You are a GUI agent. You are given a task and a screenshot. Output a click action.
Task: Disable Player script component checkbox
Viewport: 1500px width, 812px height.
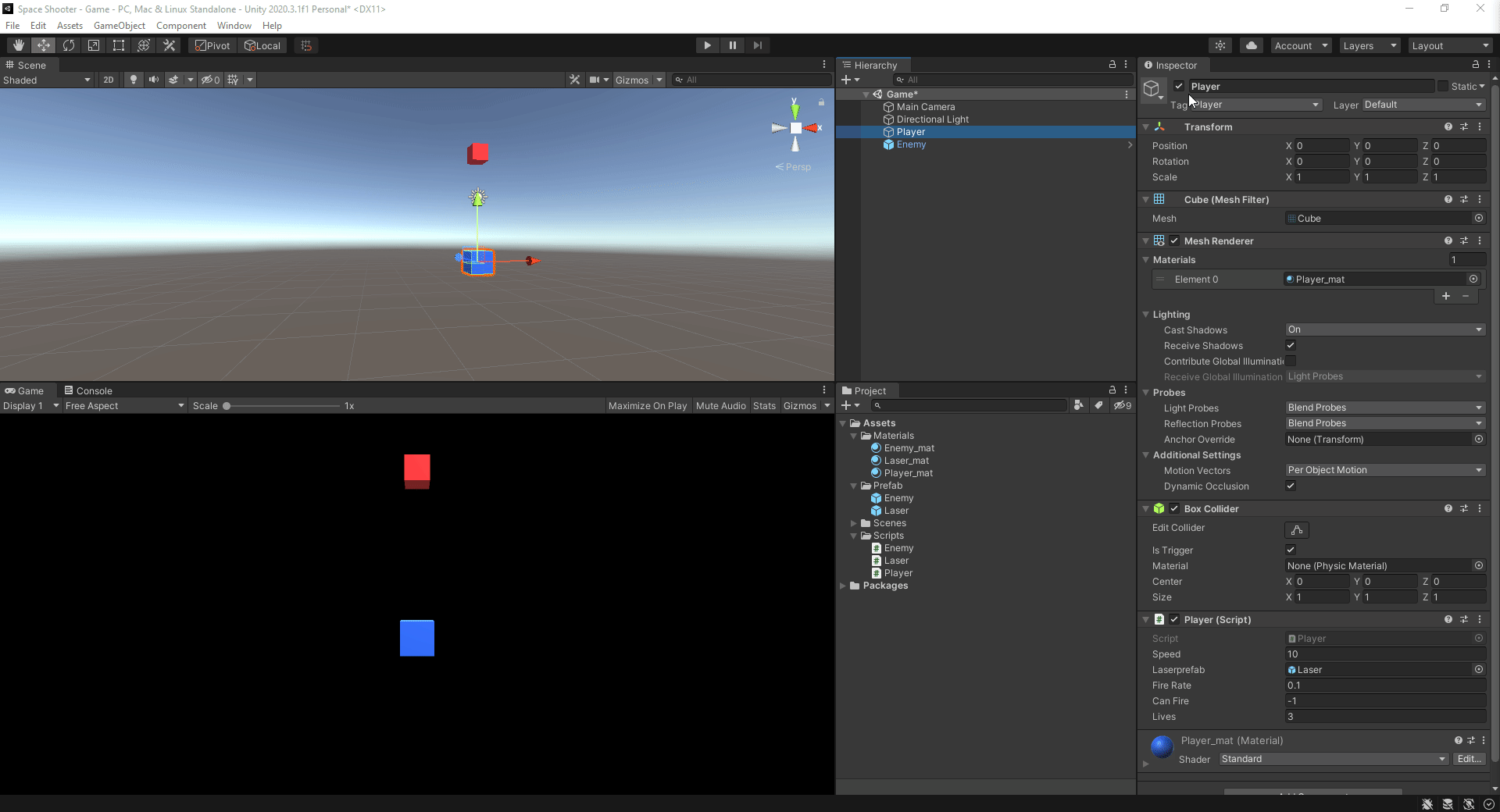[x=1174, y=619]
